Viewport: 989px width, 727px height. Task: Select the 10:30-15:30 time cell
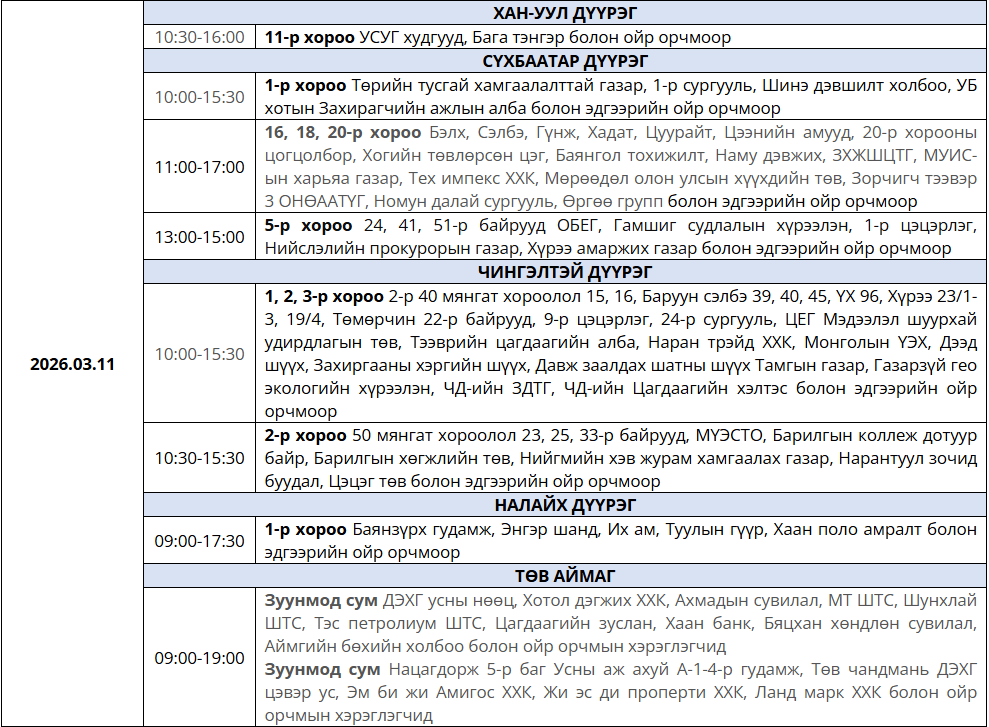click(199, 458)
